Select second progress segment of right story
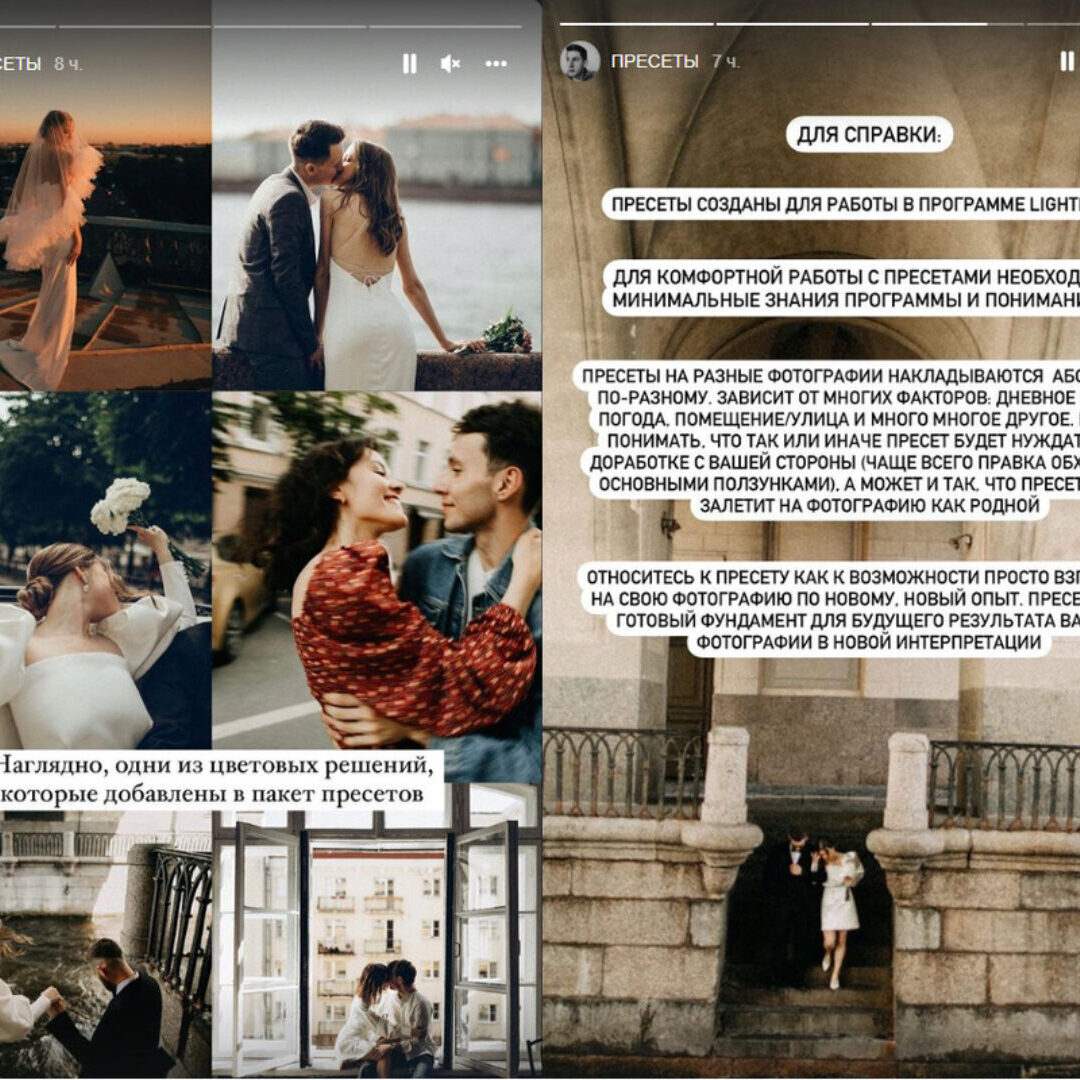Viewport: 1080px width, 1080px height. click(x=791, y=24)
